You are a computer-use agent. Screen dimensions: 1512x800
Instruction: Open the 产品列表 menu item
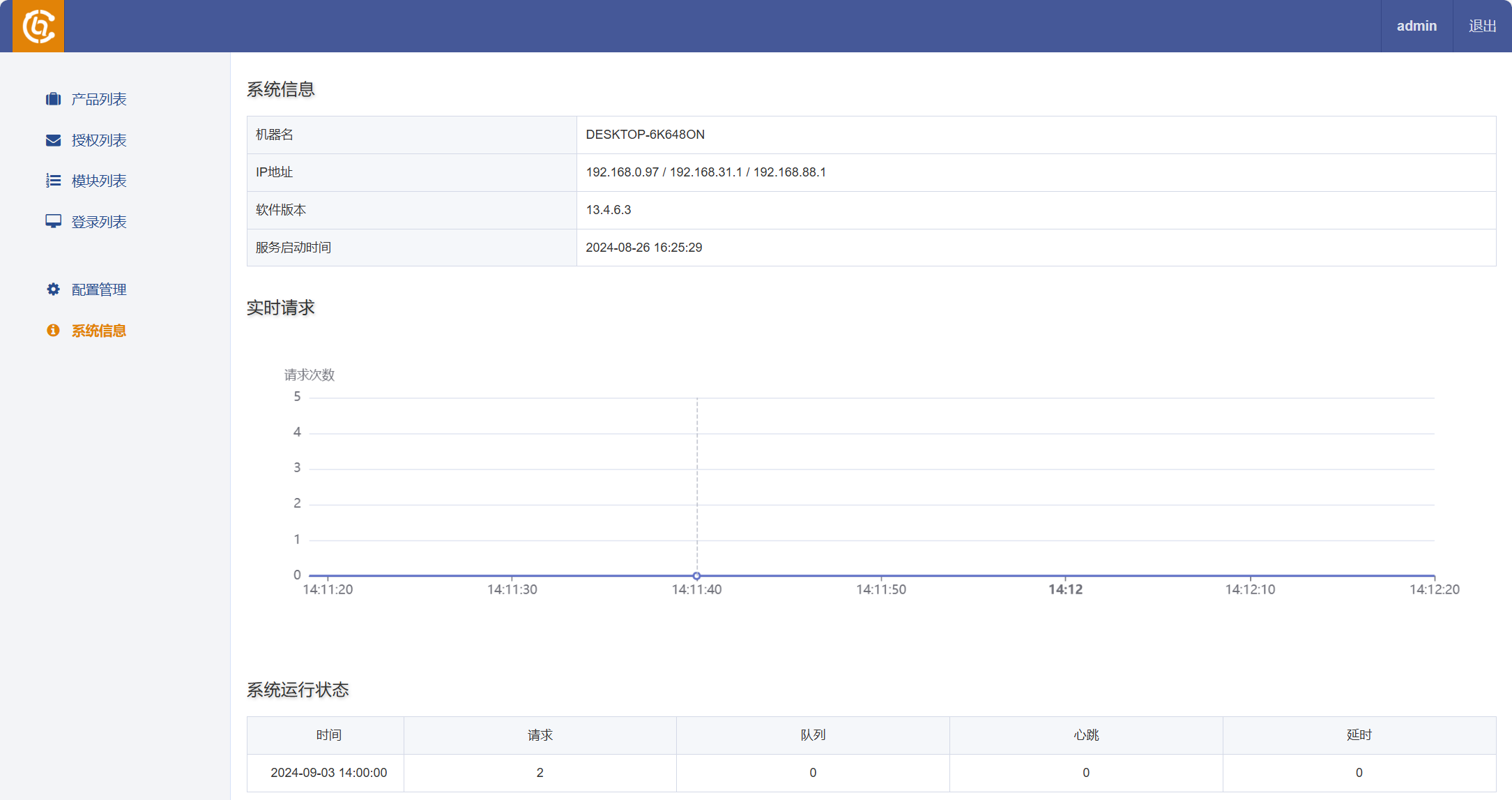[x=99, y=99]
